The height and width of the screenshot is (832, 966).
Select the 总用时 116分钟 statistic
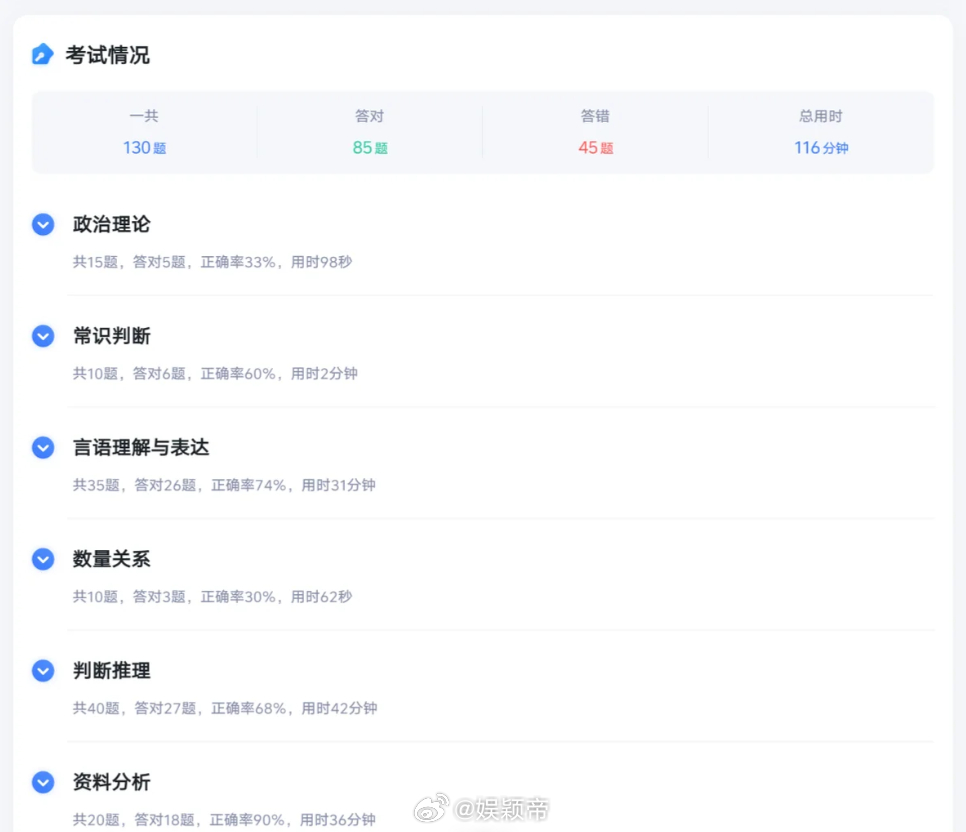coord(820,147)
